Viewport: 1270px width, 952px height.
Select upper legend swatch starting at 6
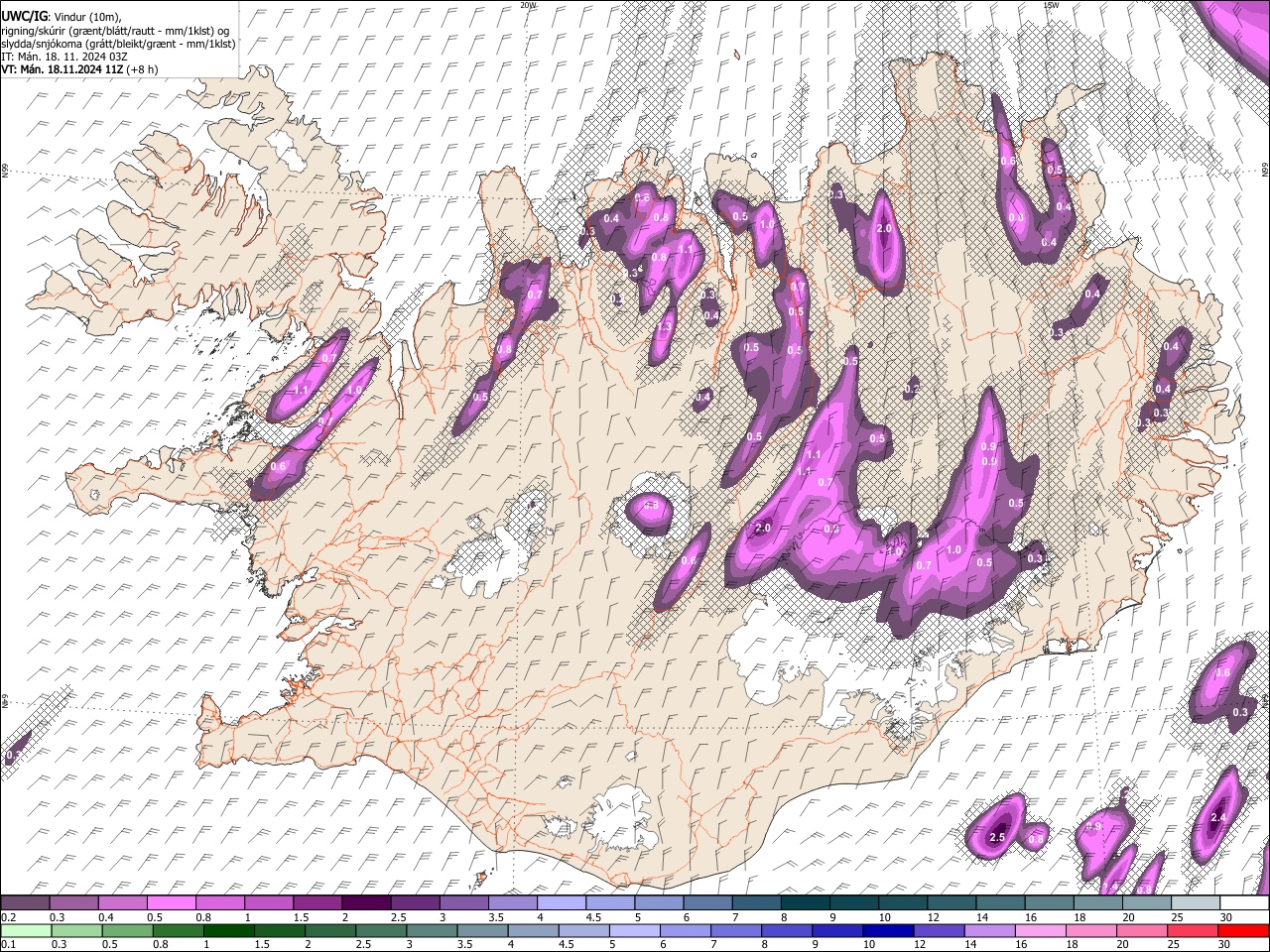(705, 903)
